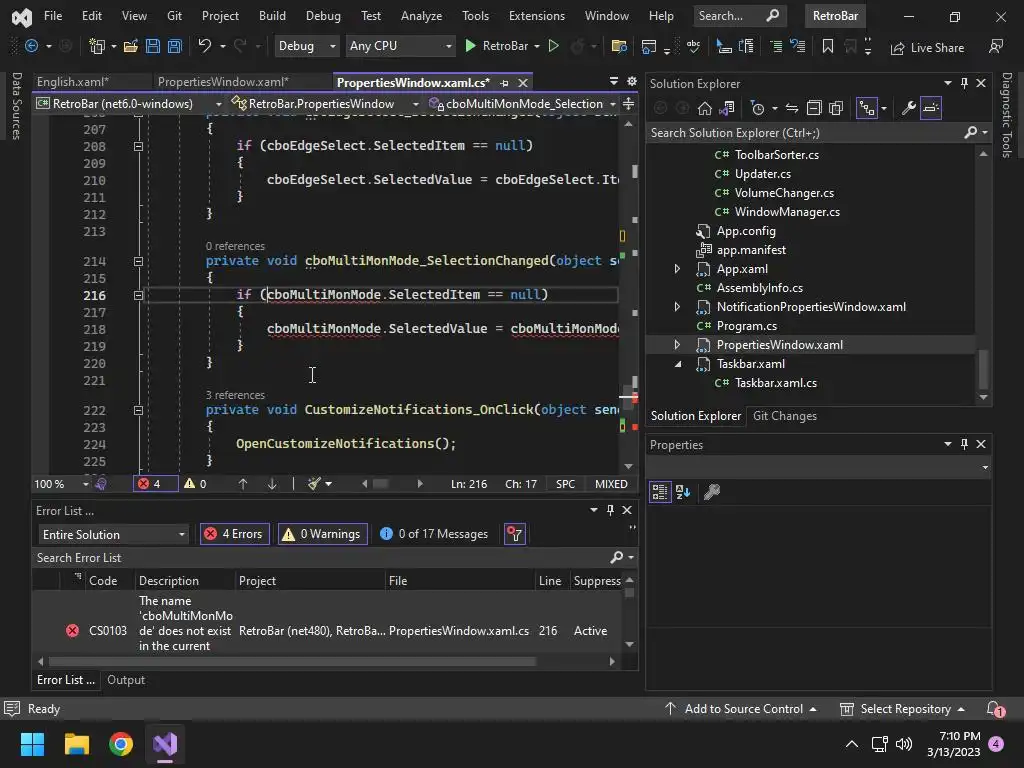Open Solution Explorer Properties wrench icon
This screenshot has height=768, width=1024.
[x=908, y=108]
